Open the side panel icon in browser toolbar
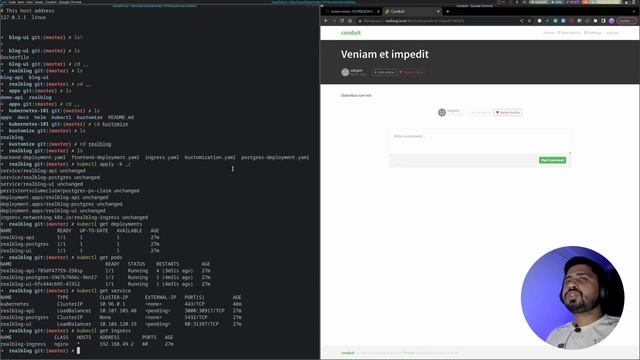This screenshot has height=360, width=640. [x=603, y=20]
